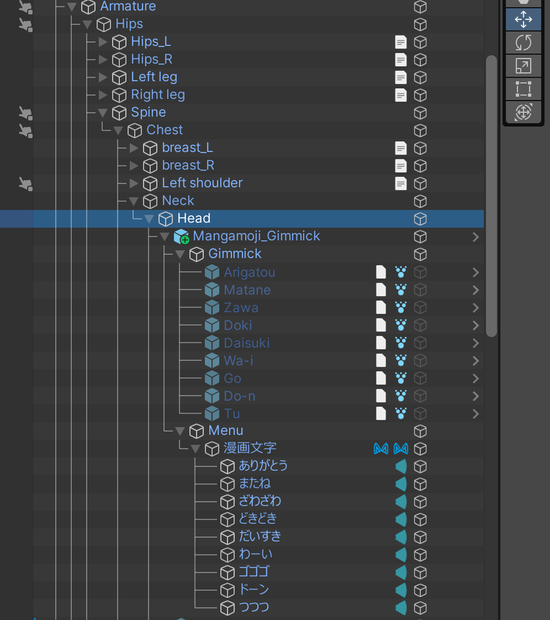Select the Daisuki object in the hierarchy
This screenshot has width=550, height=620.
(x=247, y=343)
